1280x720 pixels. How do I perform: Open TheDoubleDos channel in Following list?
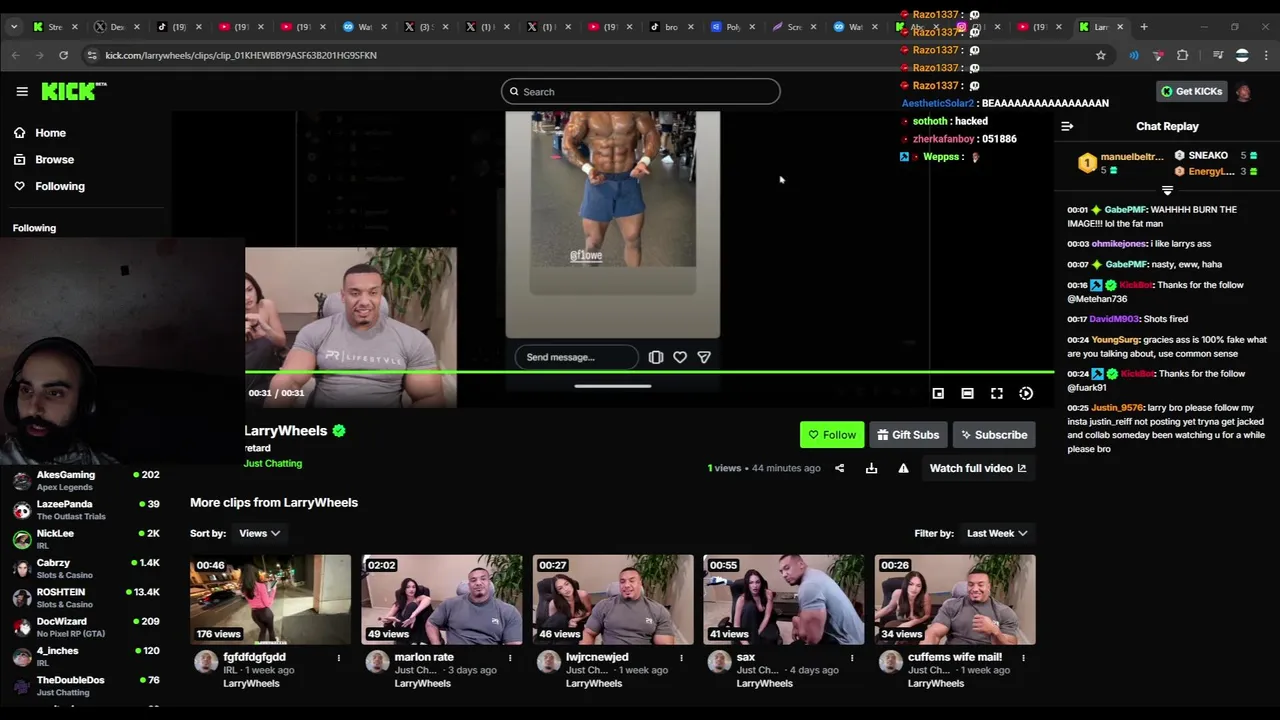(x=86, y=686)
